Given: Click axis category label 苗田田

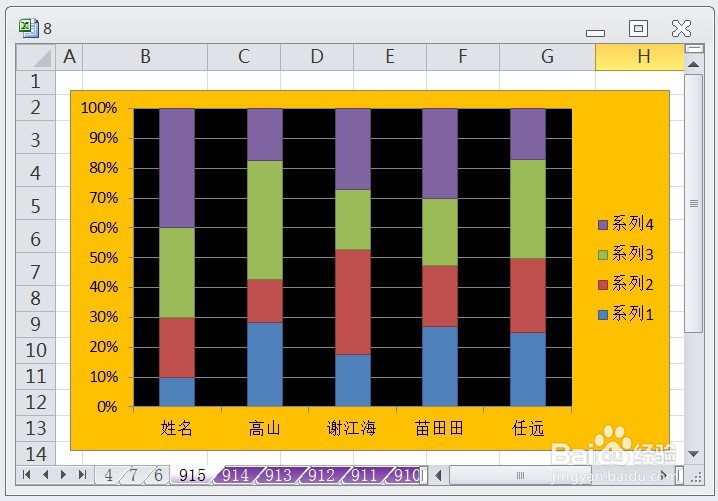Looking at the screenshot, I should (439, 428).
